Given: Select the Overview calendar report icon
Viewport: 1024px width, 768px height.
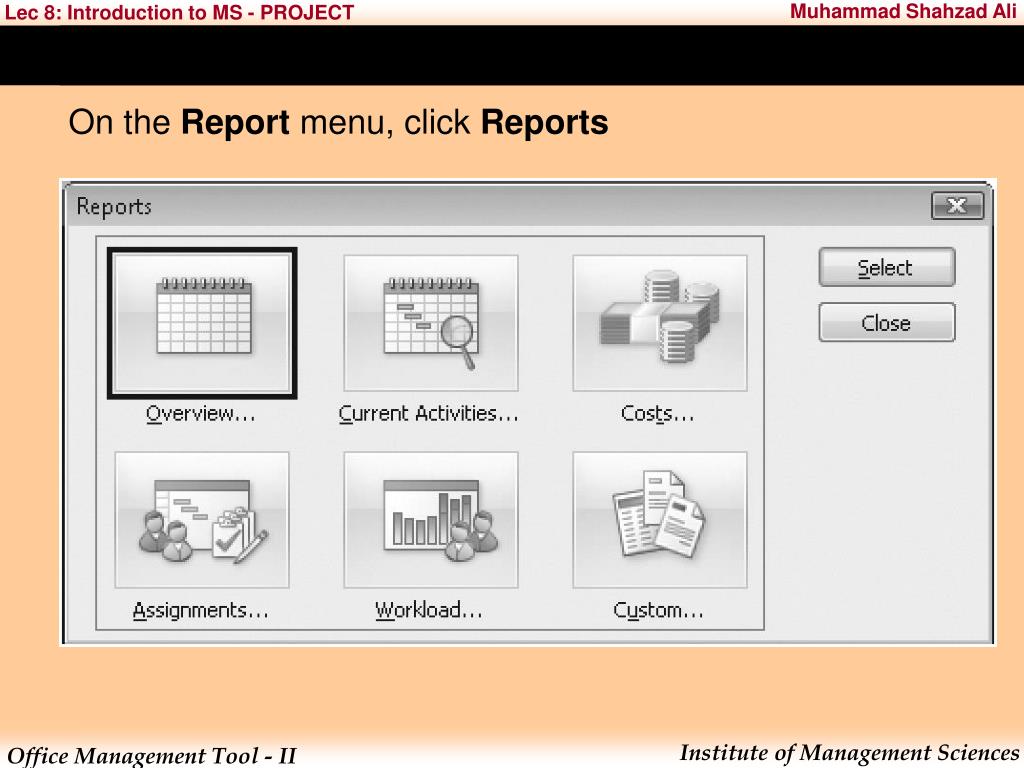Looking at the screenshot, I should (202, 323).
